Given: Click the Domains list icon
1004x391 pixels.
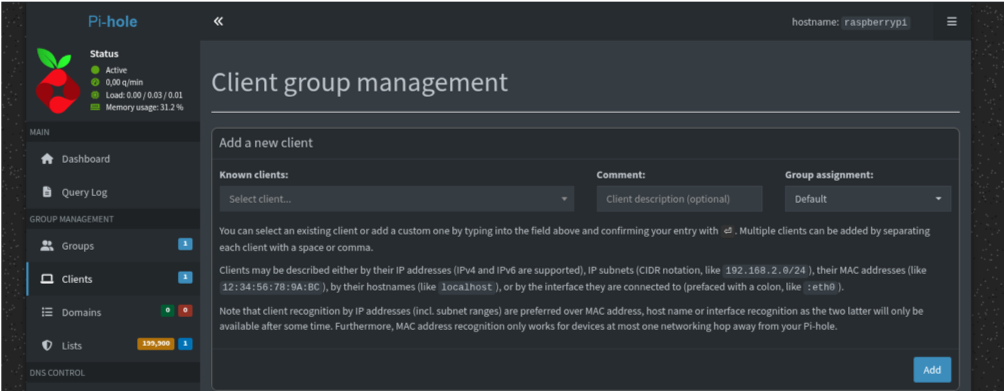Looking at the screenshot, I should [x=47, y=312].
